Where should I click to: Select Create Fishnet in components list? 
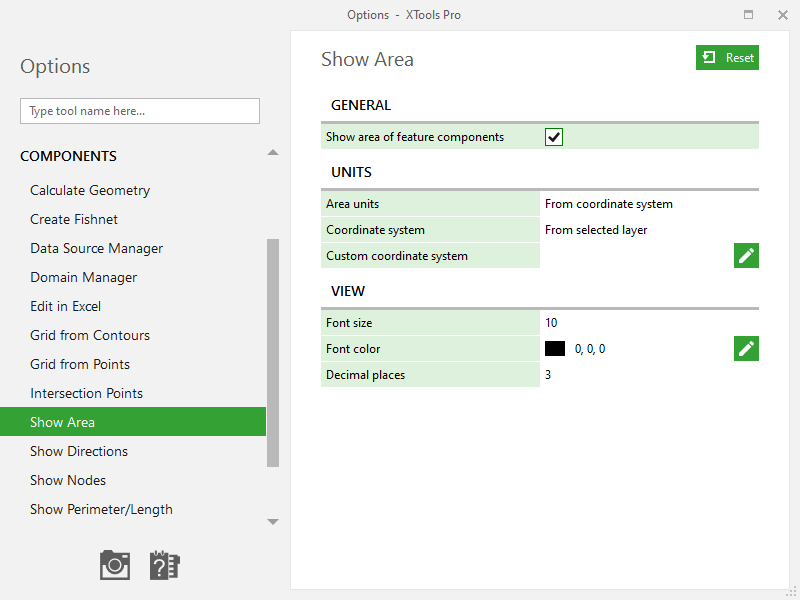[x=74, y=219]
